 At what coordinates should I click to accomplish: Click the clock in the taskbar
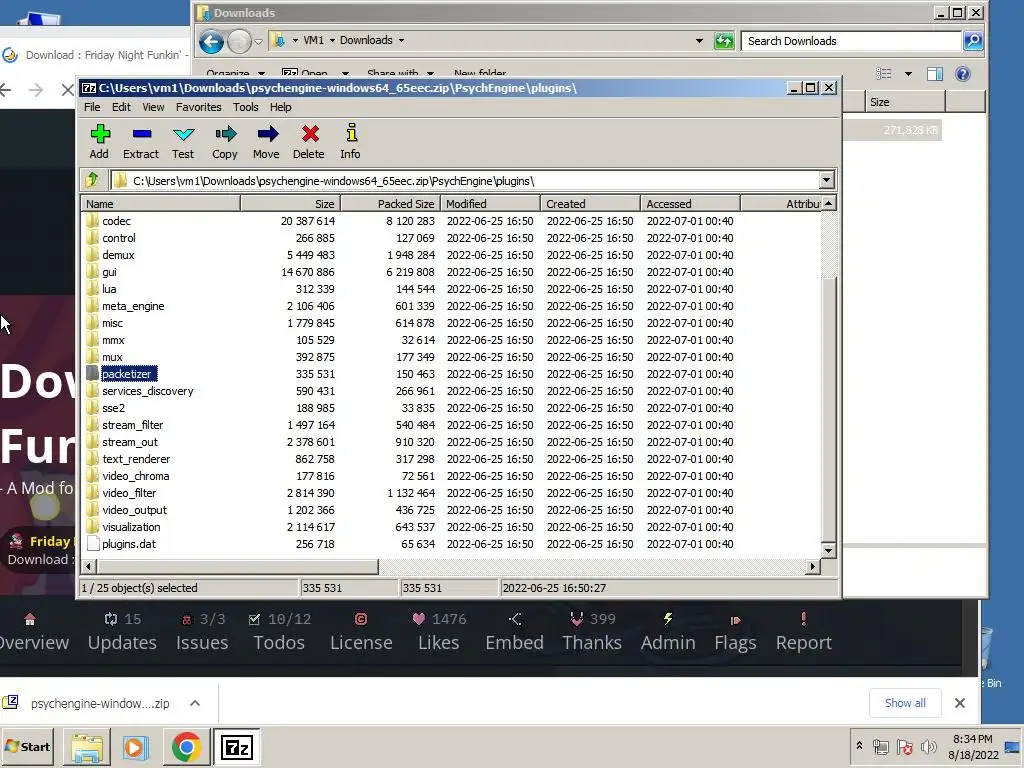pos(972,746)
